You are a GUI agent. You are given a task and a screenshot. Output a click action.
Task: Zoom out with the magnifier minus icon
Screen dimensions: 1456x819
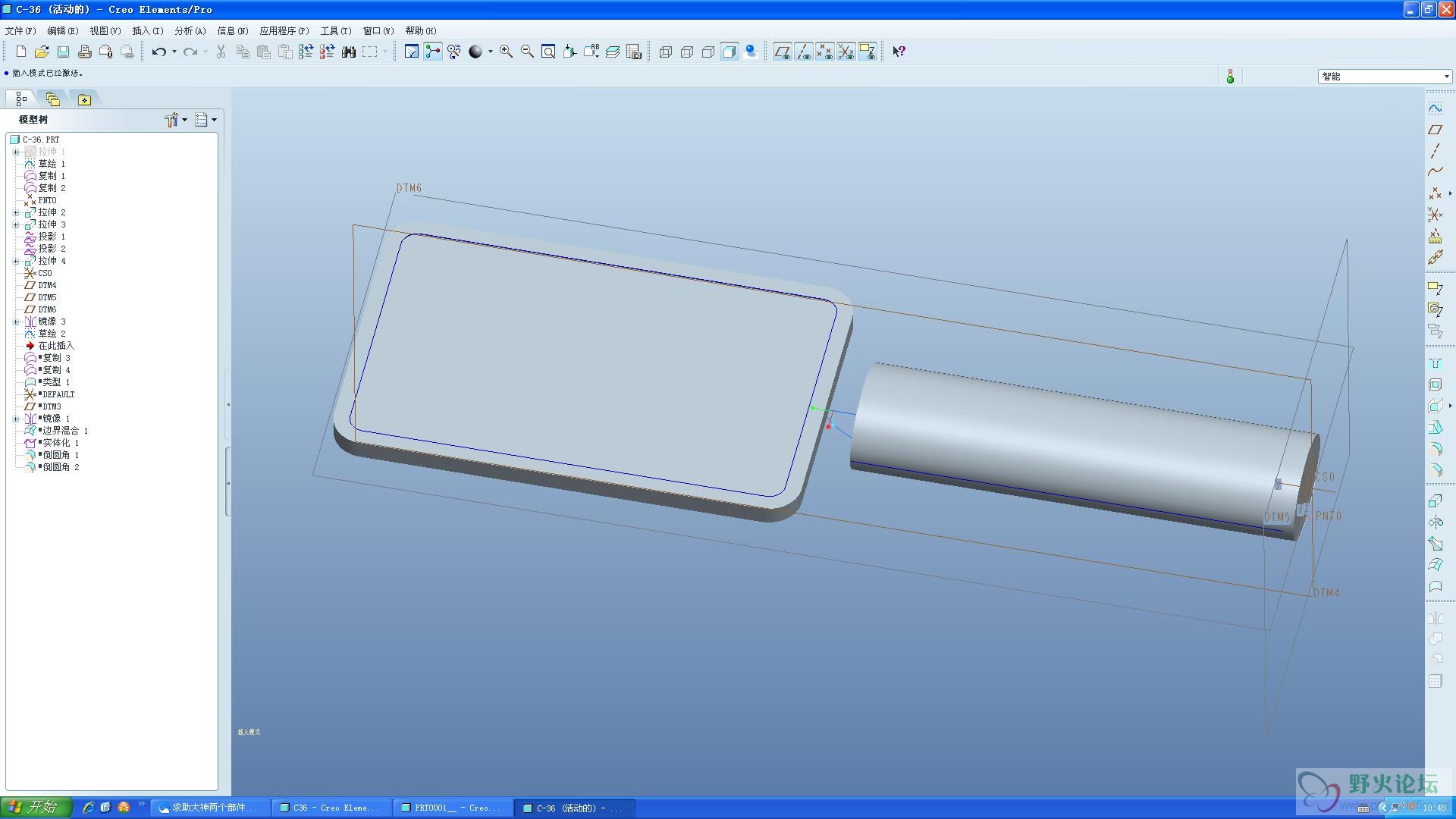click(x=527, y=52)
